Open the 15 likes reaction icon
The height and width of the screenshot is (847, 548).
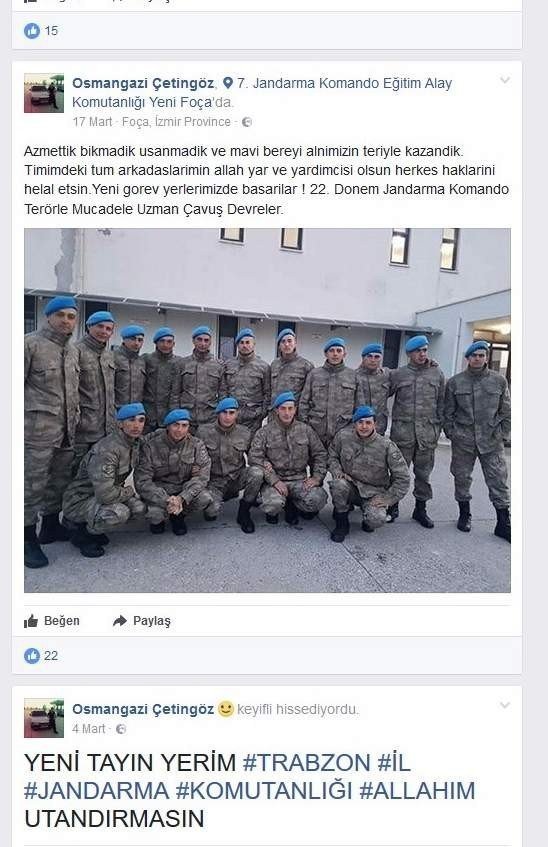pos(32,31)
